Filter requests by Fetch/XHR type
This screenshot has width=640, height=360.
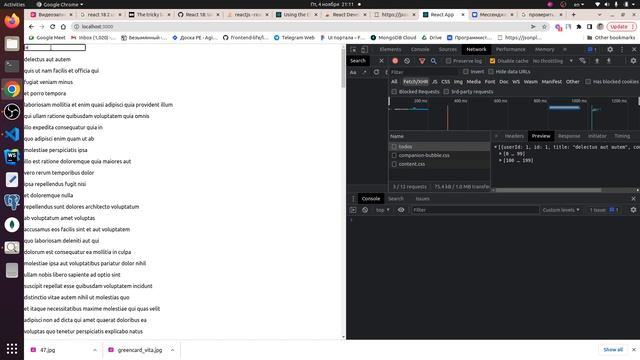[x=416, y=82]
